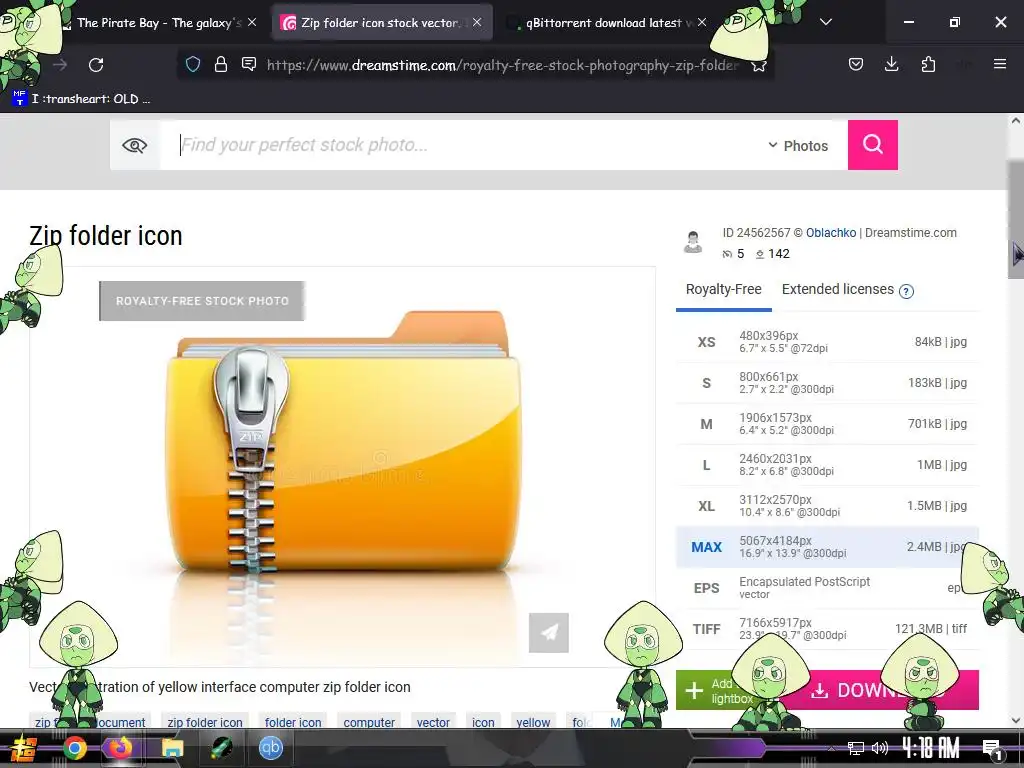
Task: Click the icon keyword tag
Action: click(483, 722)
